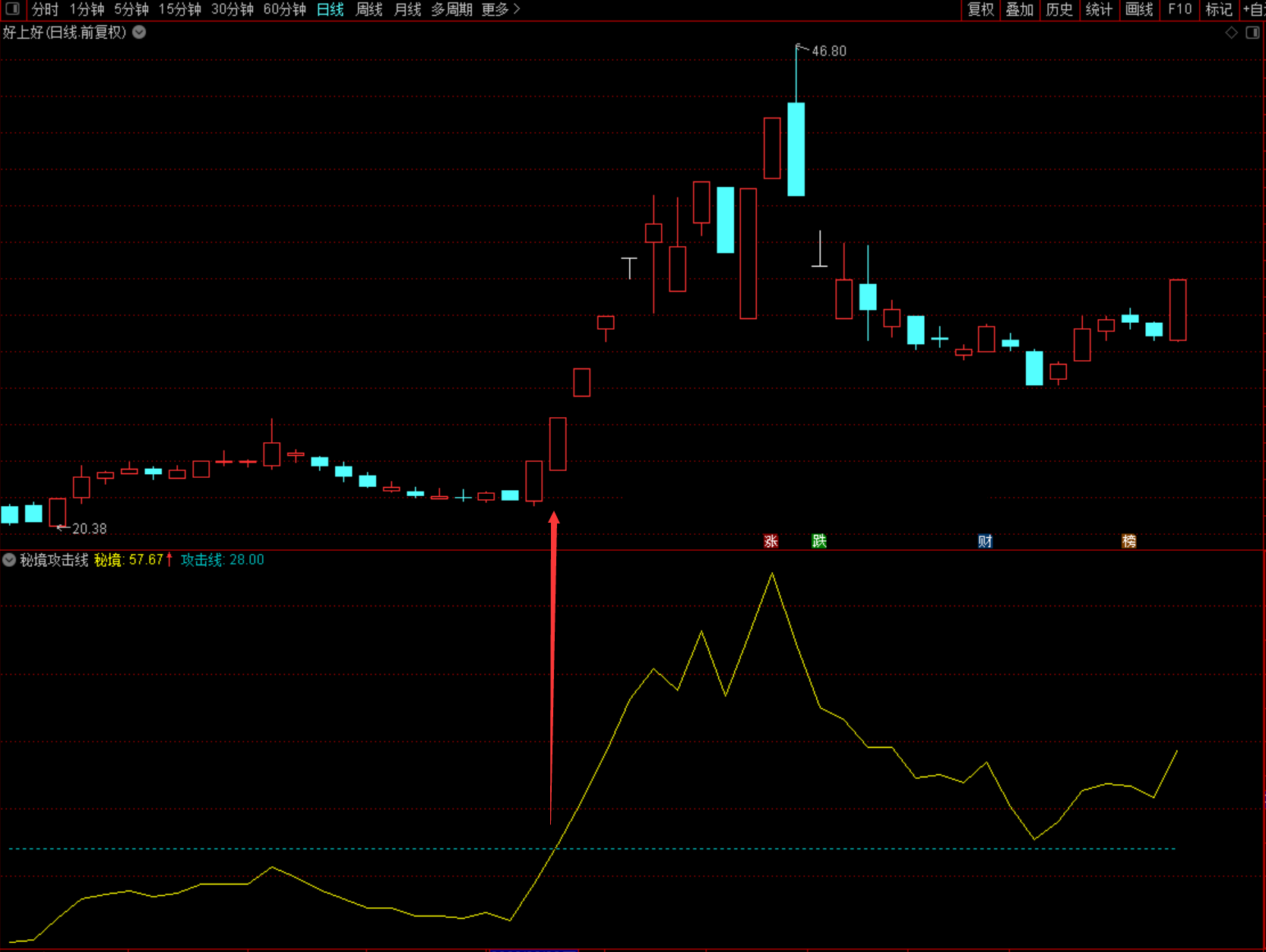This screenshot has height=952, width=1266.
Task: Select the 30分钟 period
Action: pos(233,9)
